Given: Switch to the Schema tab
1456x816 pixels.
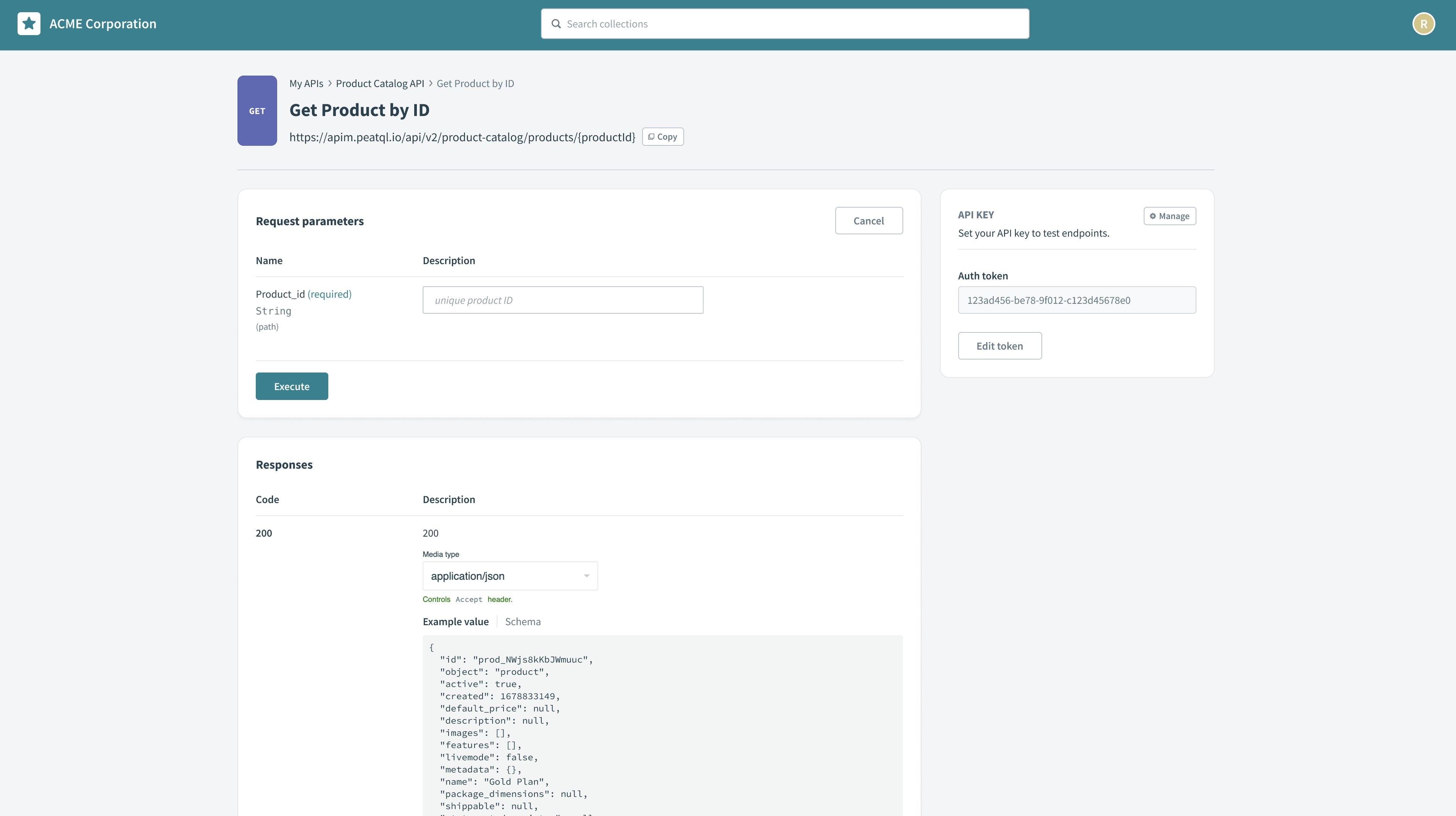Looking at the screenshot, I should (x=522, y=622).
